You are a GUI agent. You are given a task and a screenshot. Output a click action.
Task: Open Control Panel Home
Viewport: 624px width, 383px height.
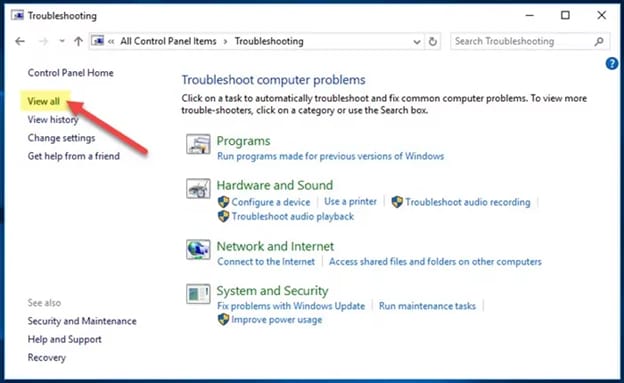coord(70,73)
